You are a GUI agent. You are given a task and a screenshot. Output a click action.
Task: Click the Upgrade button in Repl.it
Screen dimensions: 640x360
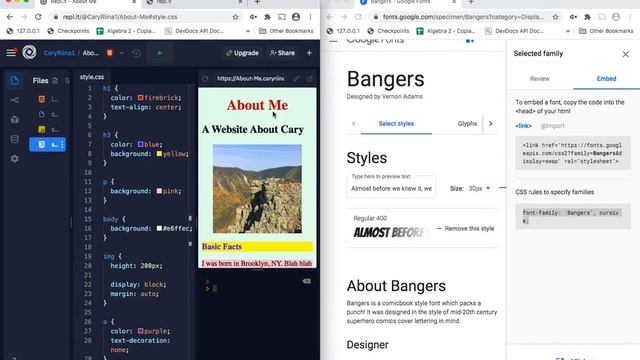pos(242,53)
